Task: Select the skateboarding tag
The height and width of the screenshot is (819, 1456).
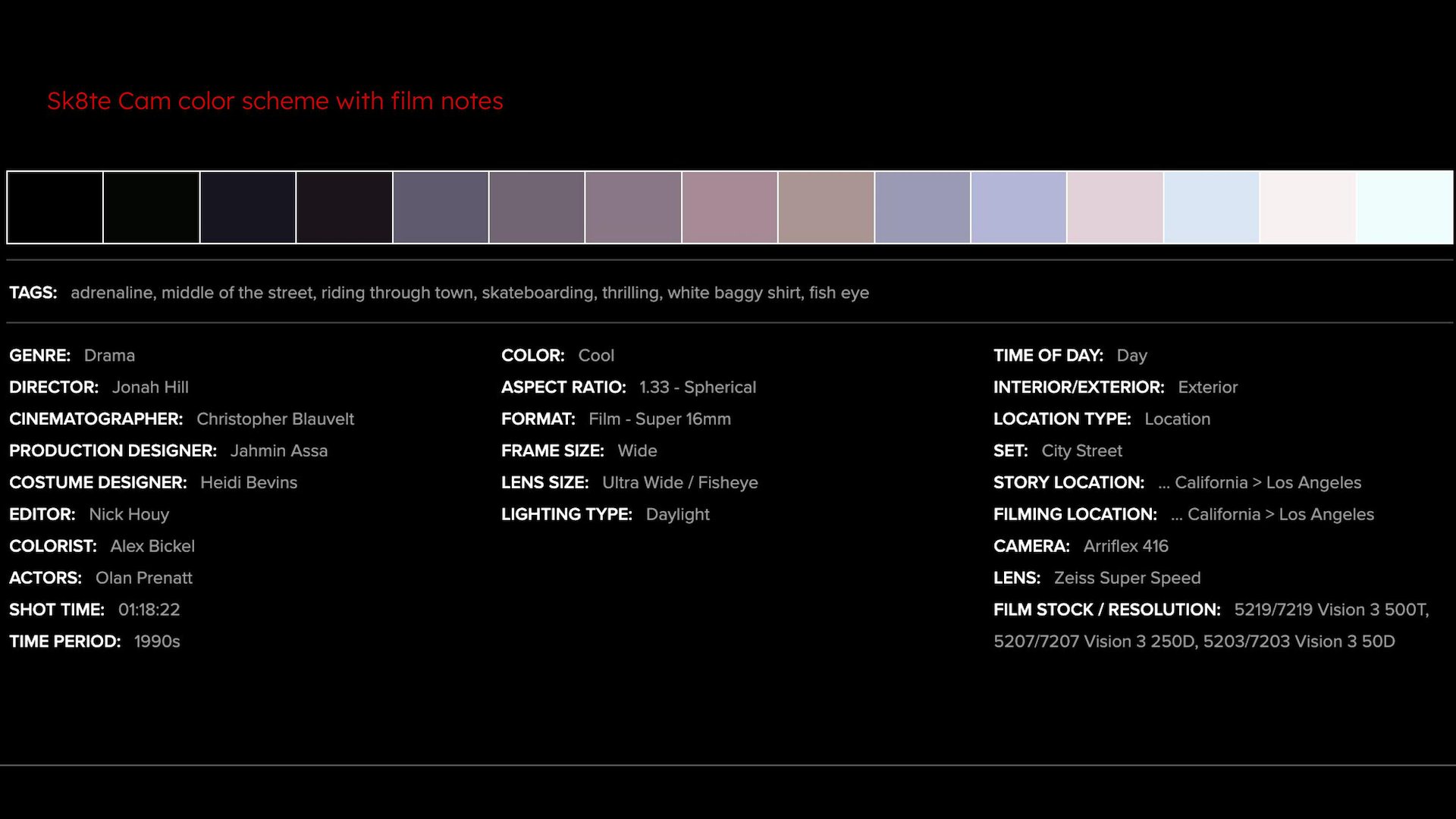Action: (537, 293)
